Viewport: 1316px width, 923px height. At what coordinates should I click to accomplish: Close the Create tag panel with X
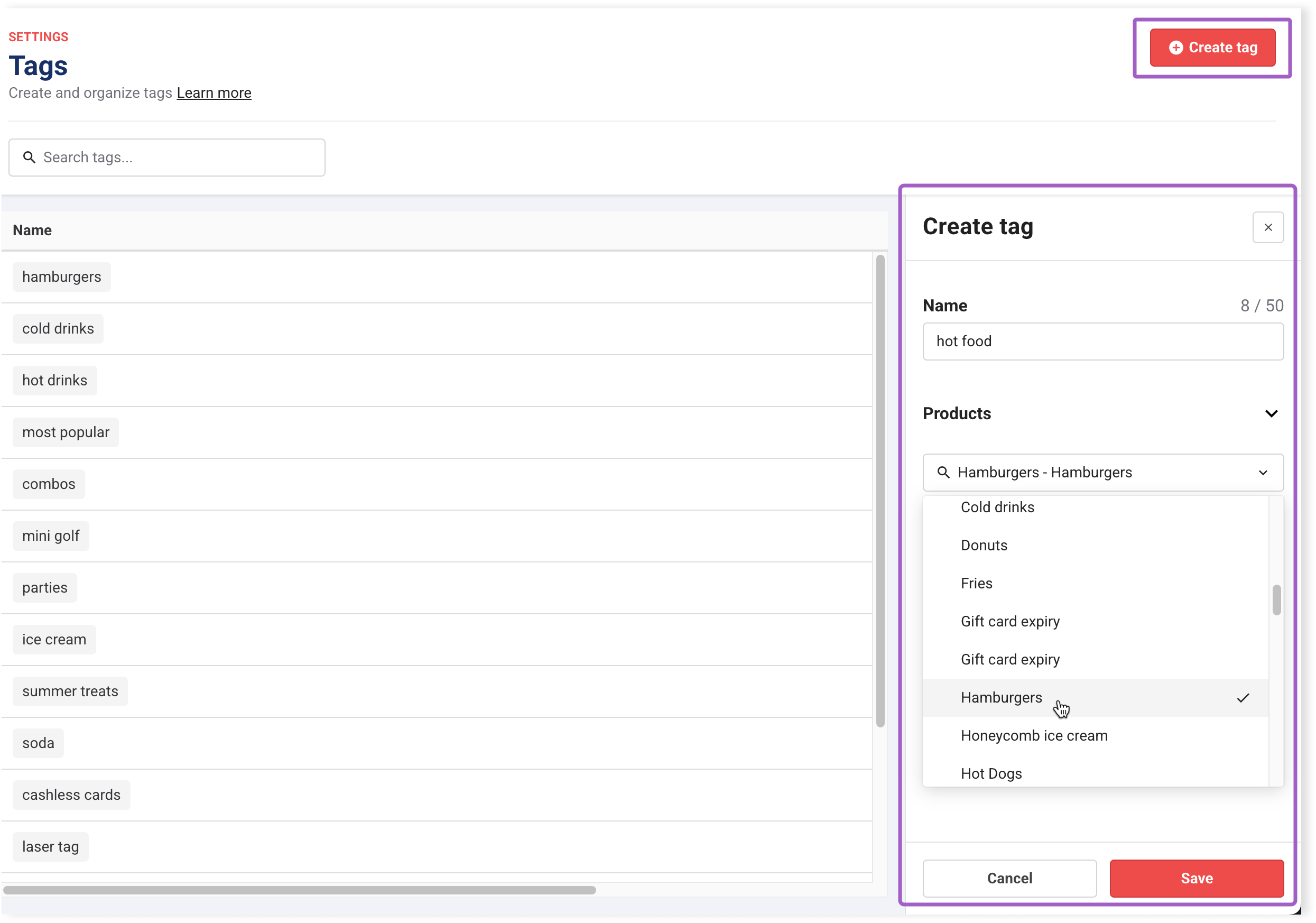(x=1268, y=228)
